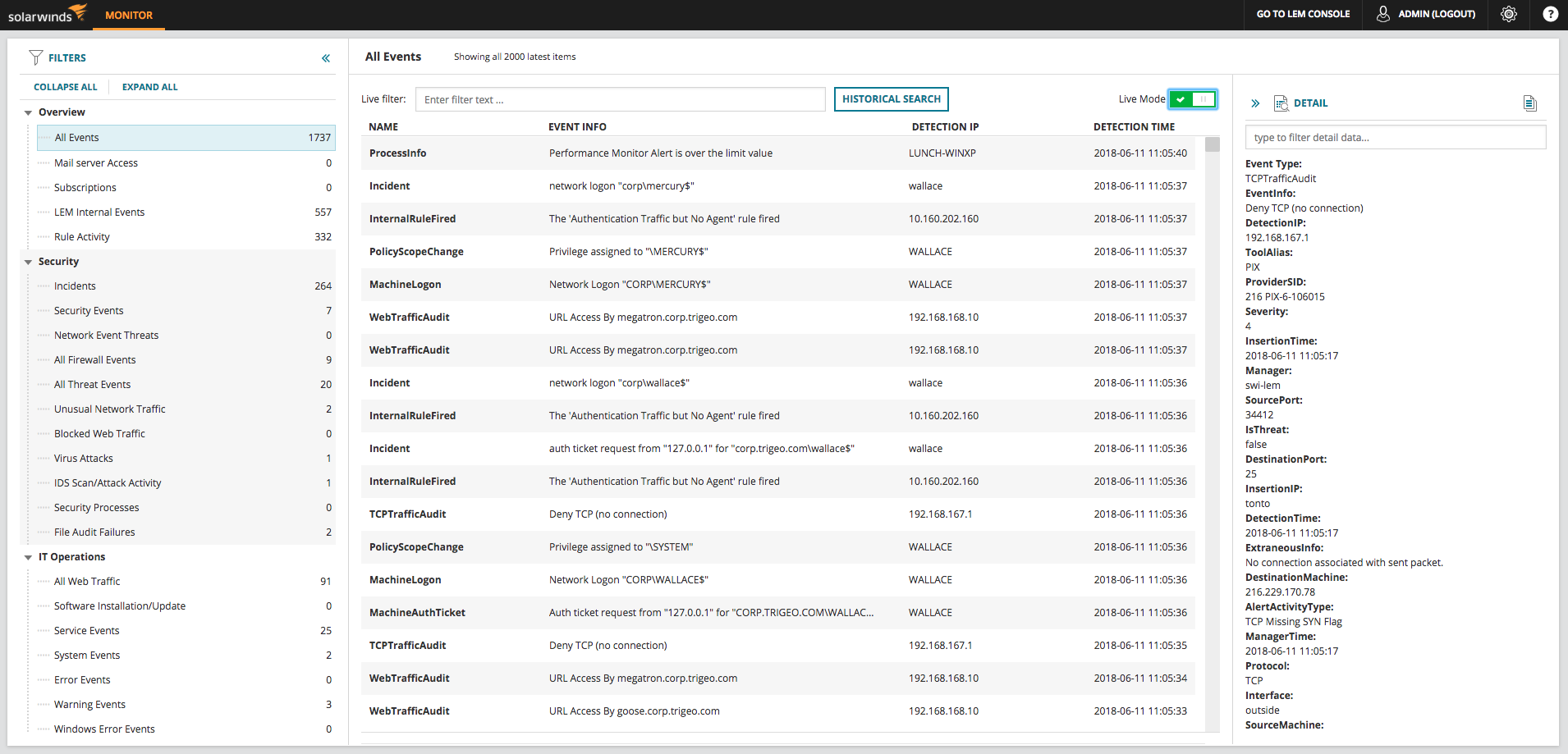This screenshot has height=754, width=1568.
Task: Collapse the Filters panel with double chevron
Action: click(325, 57)
